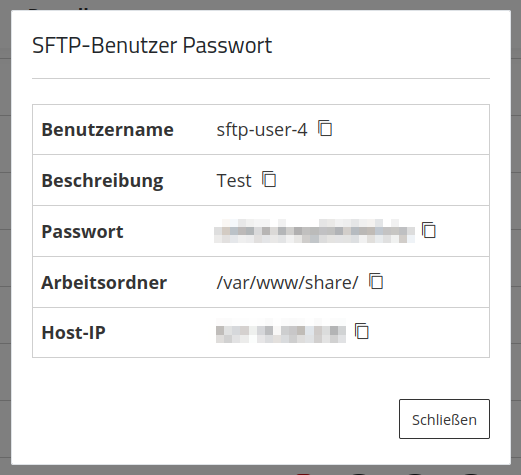Click the Test description value

coord(234,181)
